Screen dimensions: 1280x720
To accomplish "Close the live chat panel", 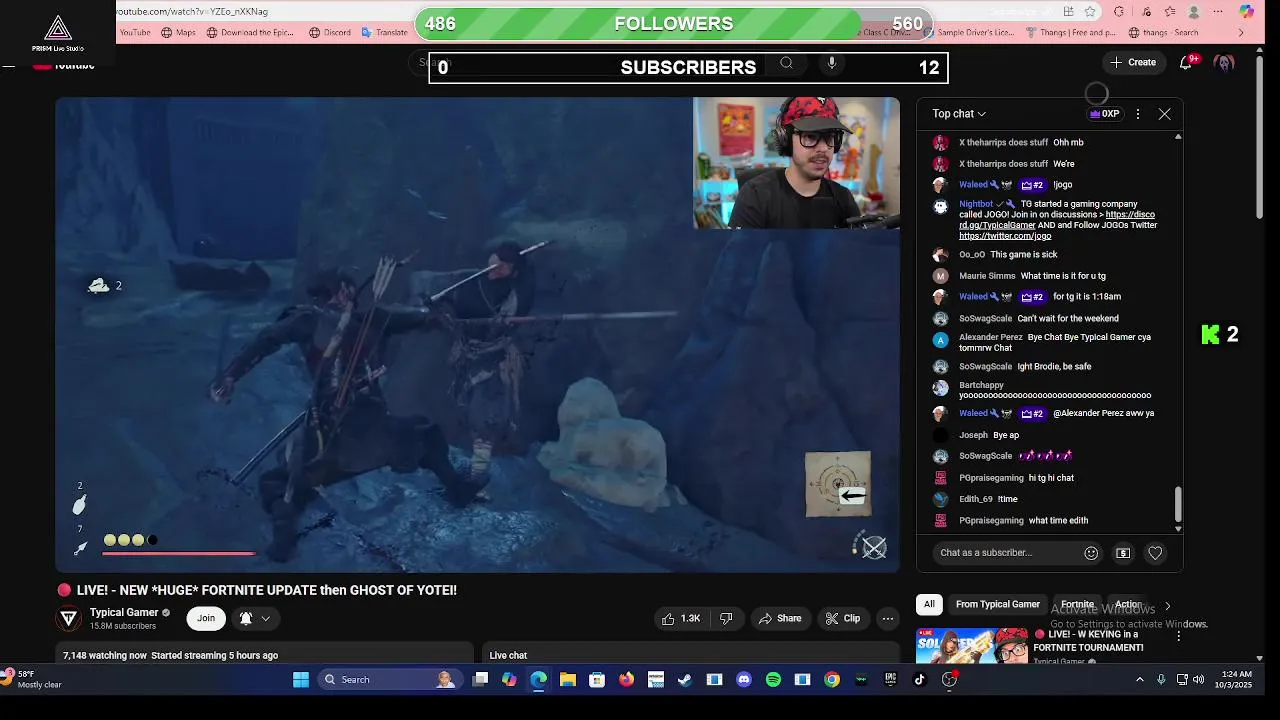I will [x=1164, y=114].
